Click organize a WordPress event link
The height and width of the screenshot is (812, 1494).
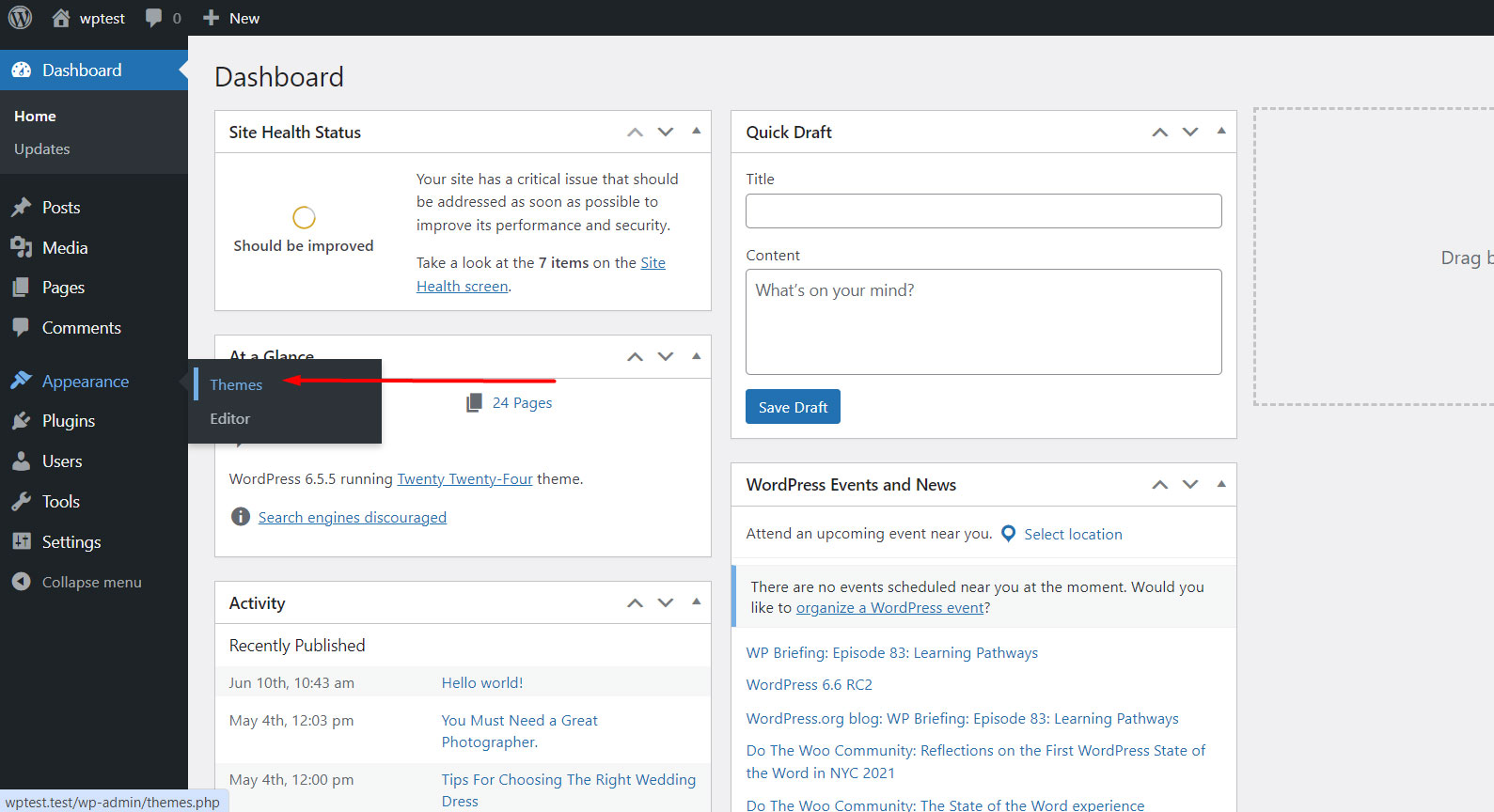point(889,607)
